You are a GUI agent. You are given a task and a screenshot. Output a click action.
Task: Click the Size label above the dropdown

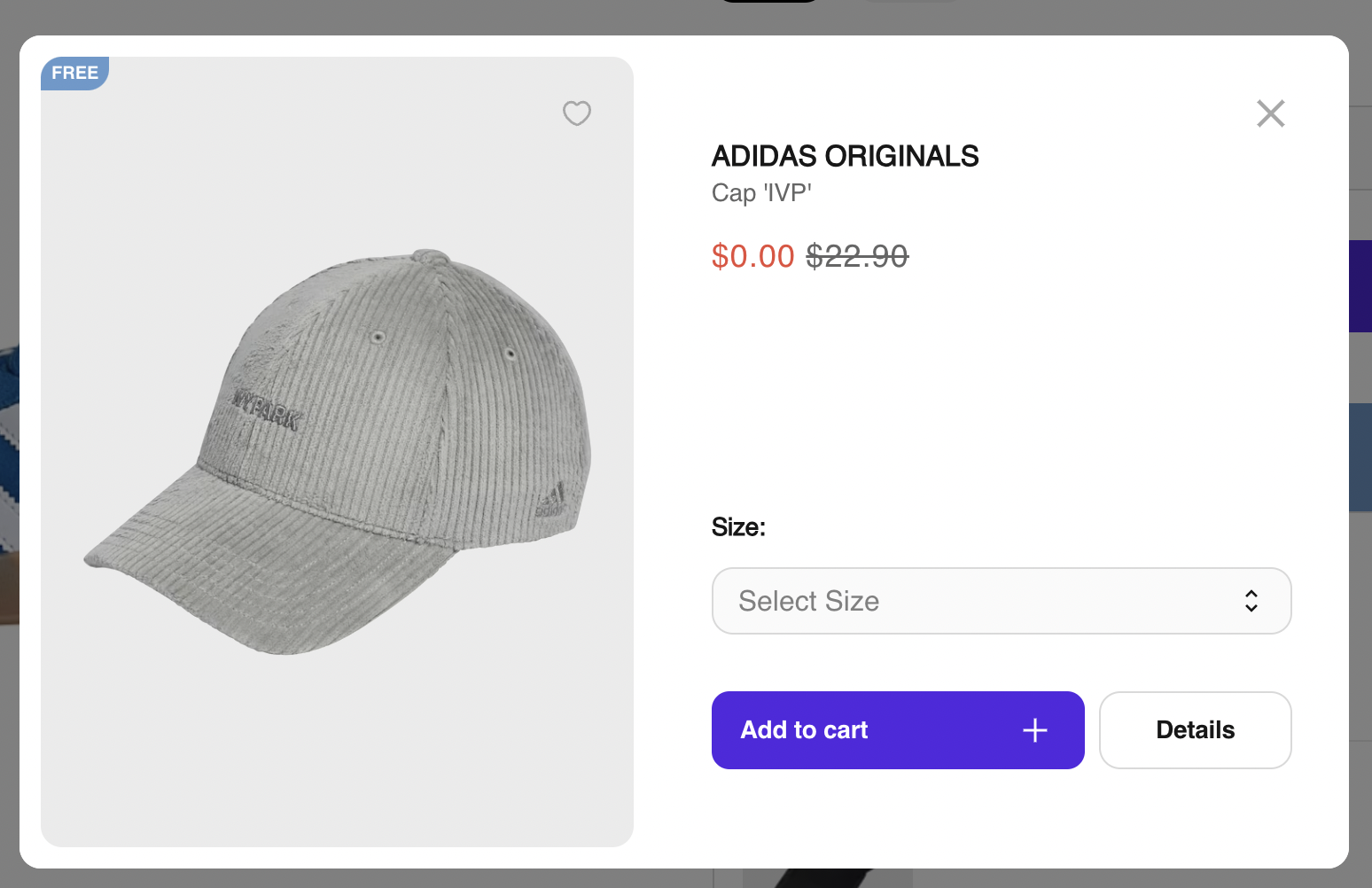coord(738,527)
